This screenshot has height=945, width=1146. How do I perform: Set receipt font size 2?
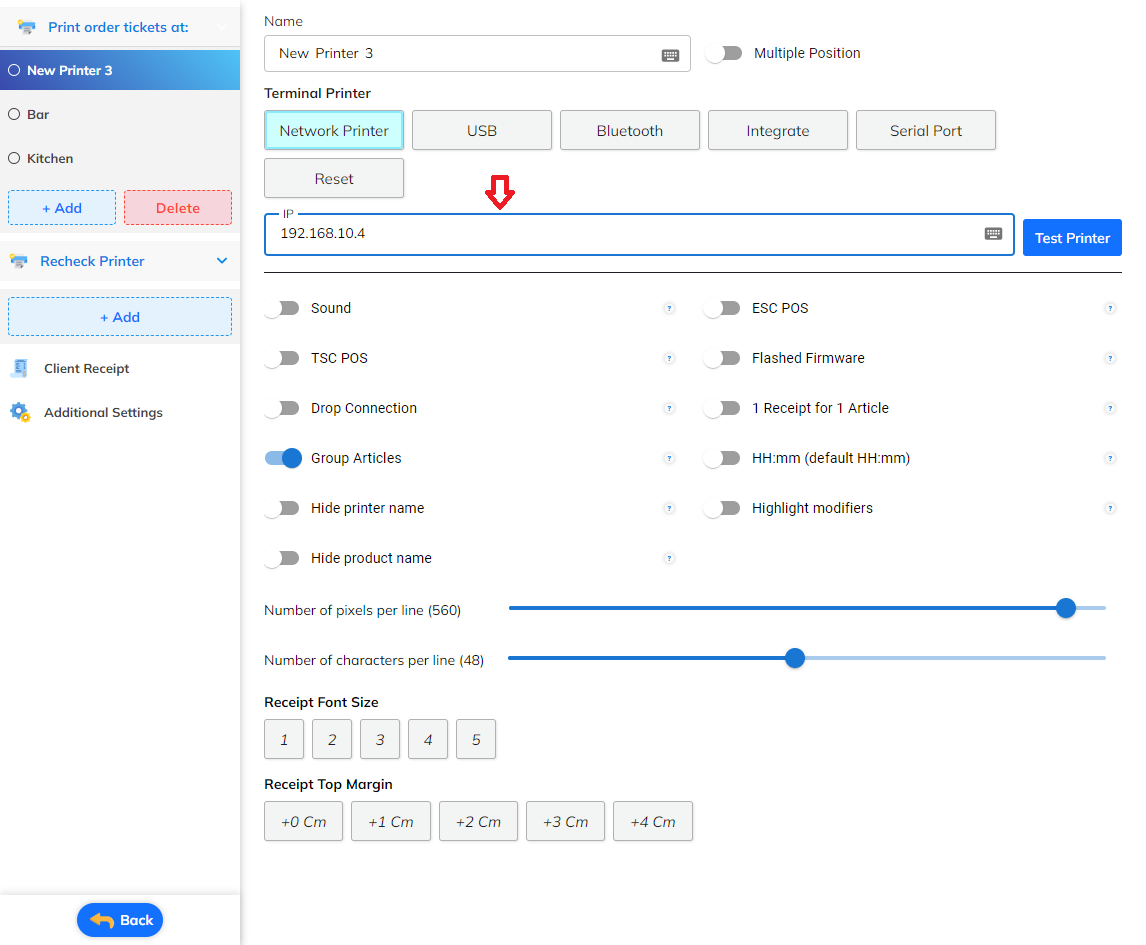click(x=332, y=739)
